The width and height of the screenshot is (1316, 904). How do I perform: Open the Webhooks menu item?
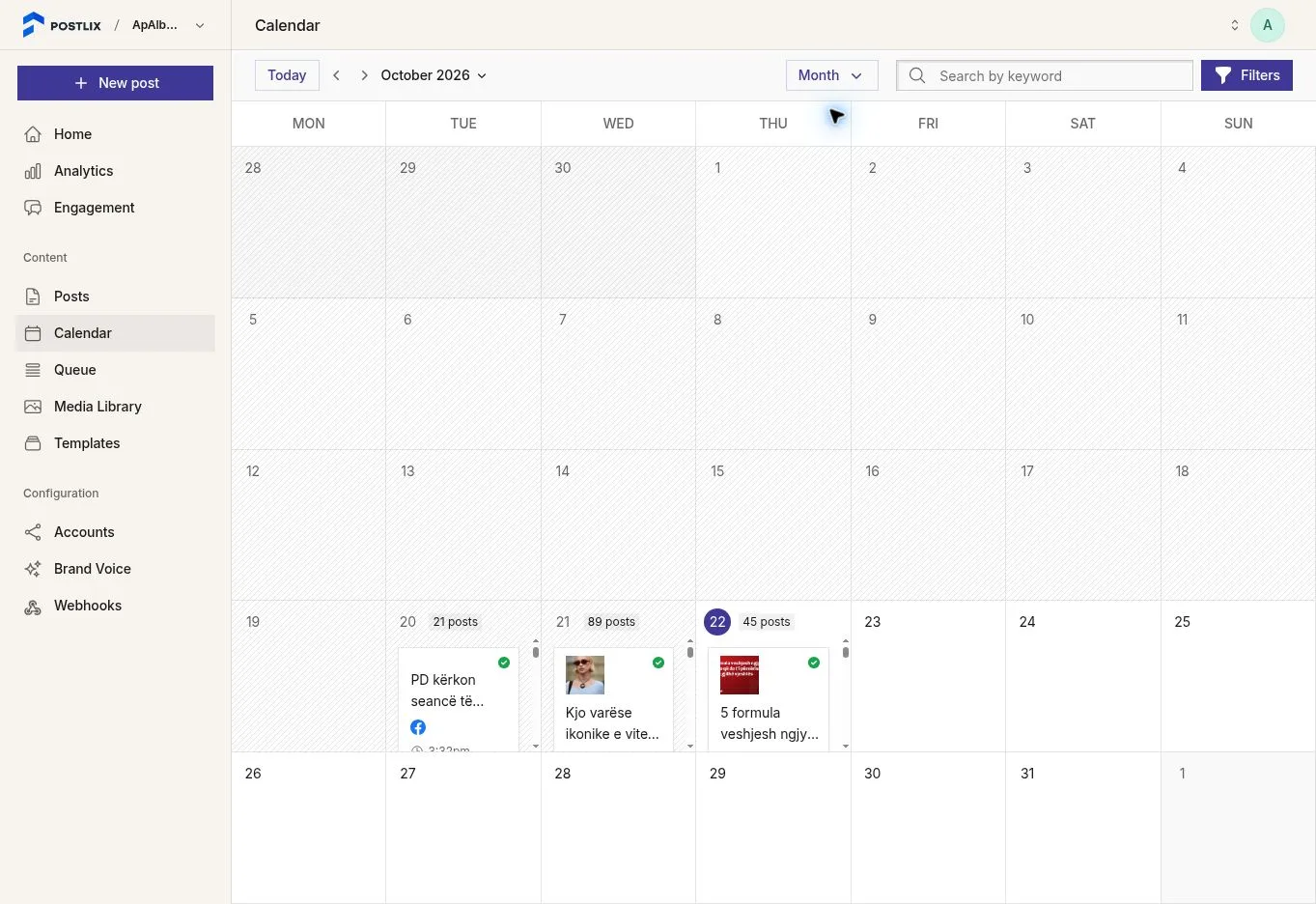[x=116, y=606]
